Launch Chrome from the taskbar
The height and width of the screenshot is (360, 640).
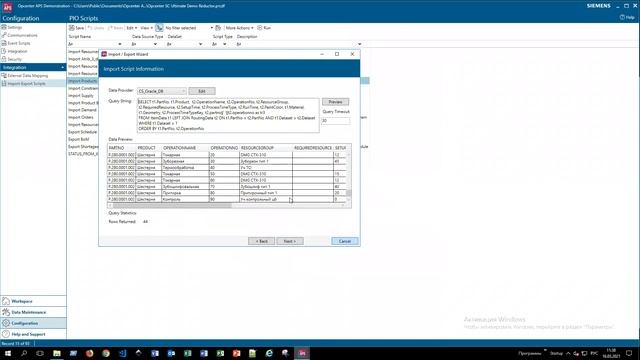(106, 353)
